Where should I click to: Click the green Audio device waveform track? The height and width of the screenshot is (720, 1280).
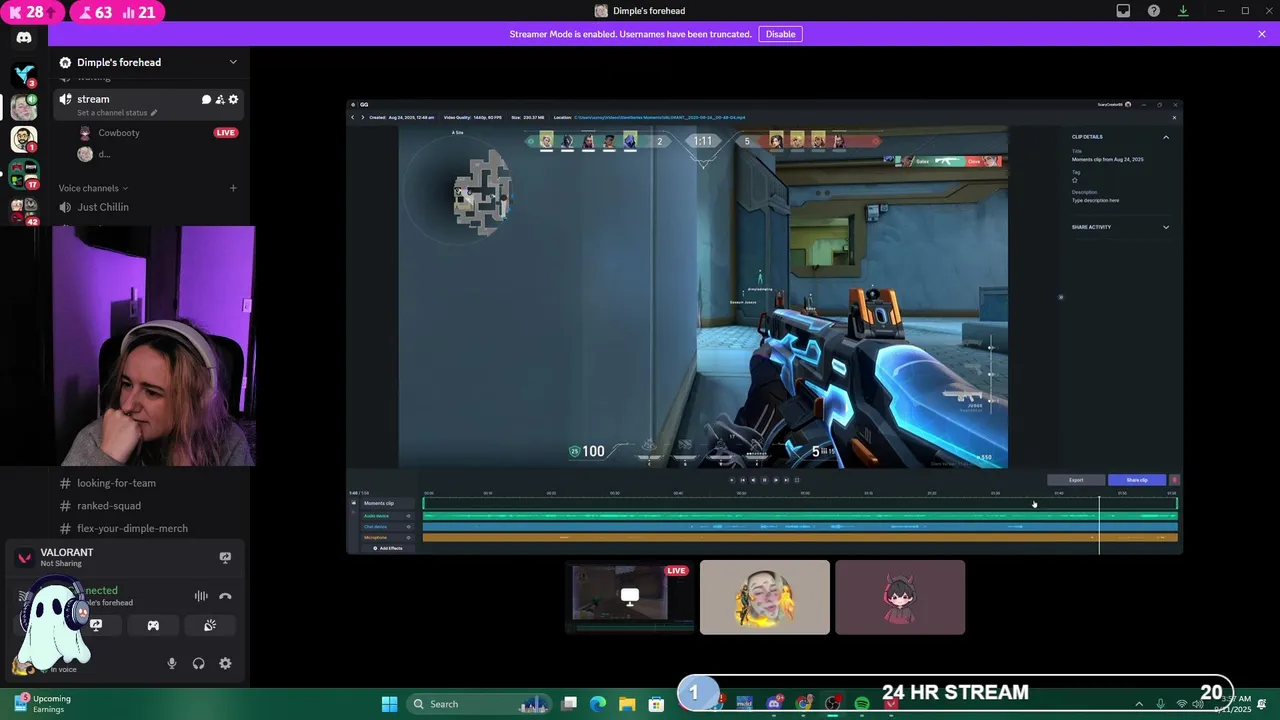coord(800,516)
